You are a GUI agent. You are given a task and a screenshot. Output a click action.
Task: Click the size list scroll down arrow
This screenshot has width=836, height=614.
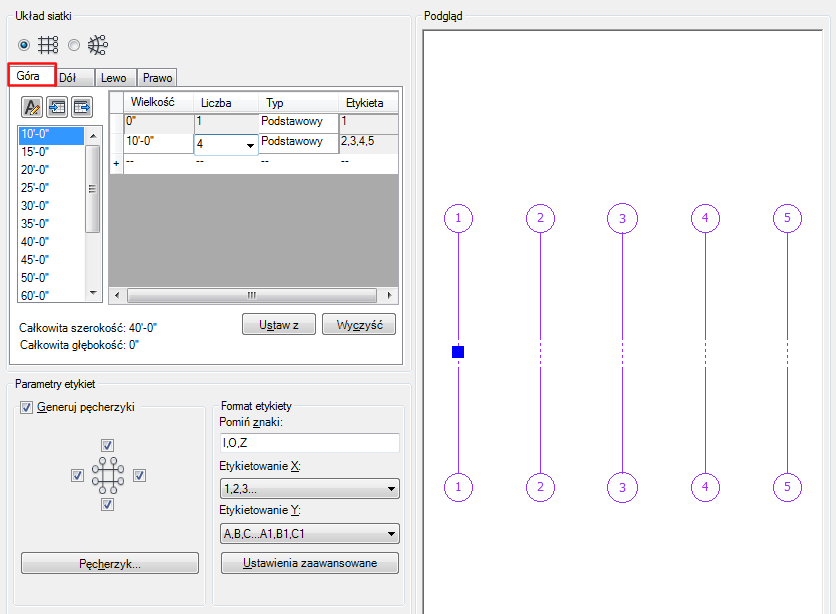[x=93, y=293]
